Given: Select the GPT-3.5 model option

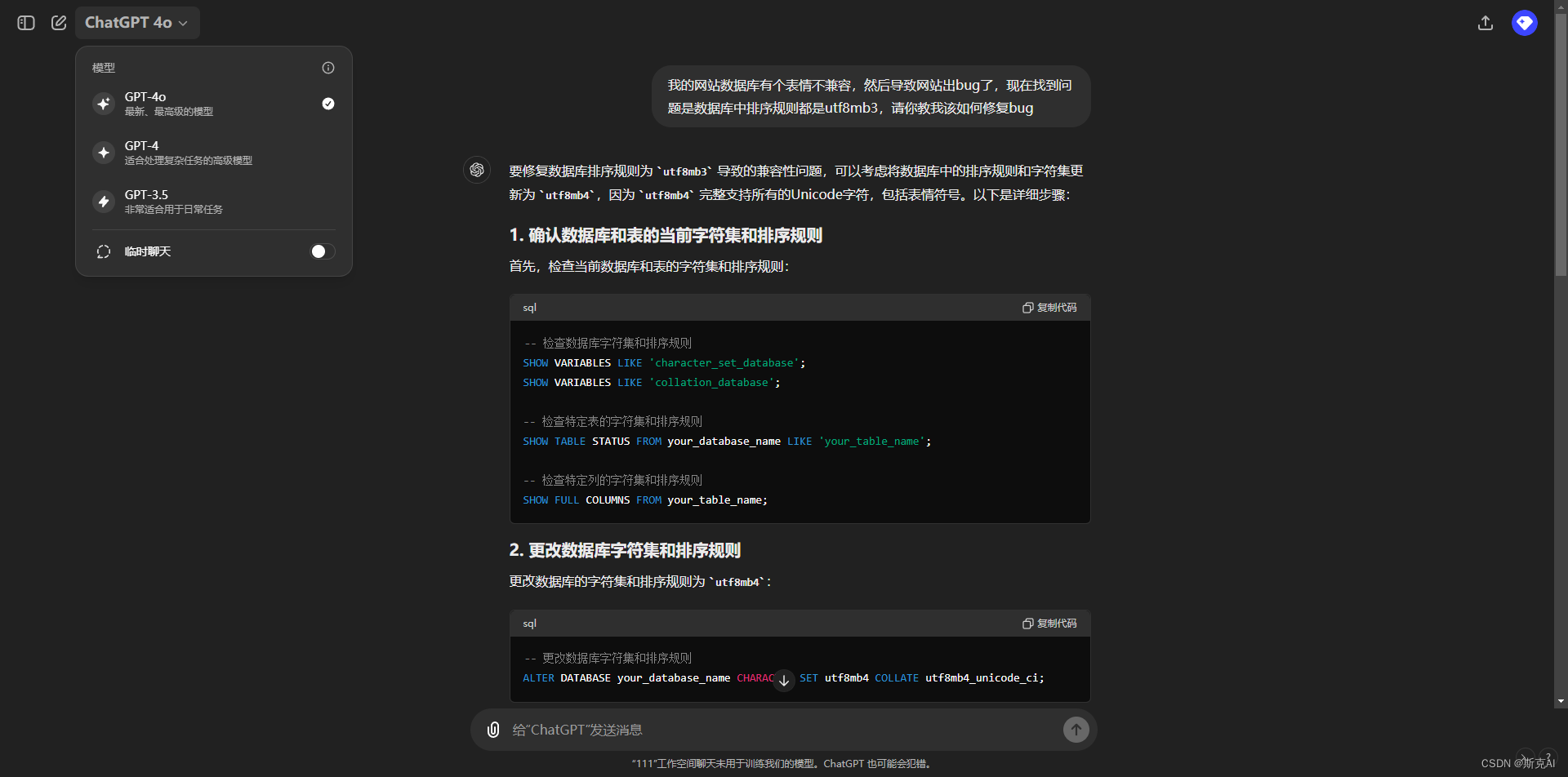Looking at the screenshot, I should coord(214,202).
